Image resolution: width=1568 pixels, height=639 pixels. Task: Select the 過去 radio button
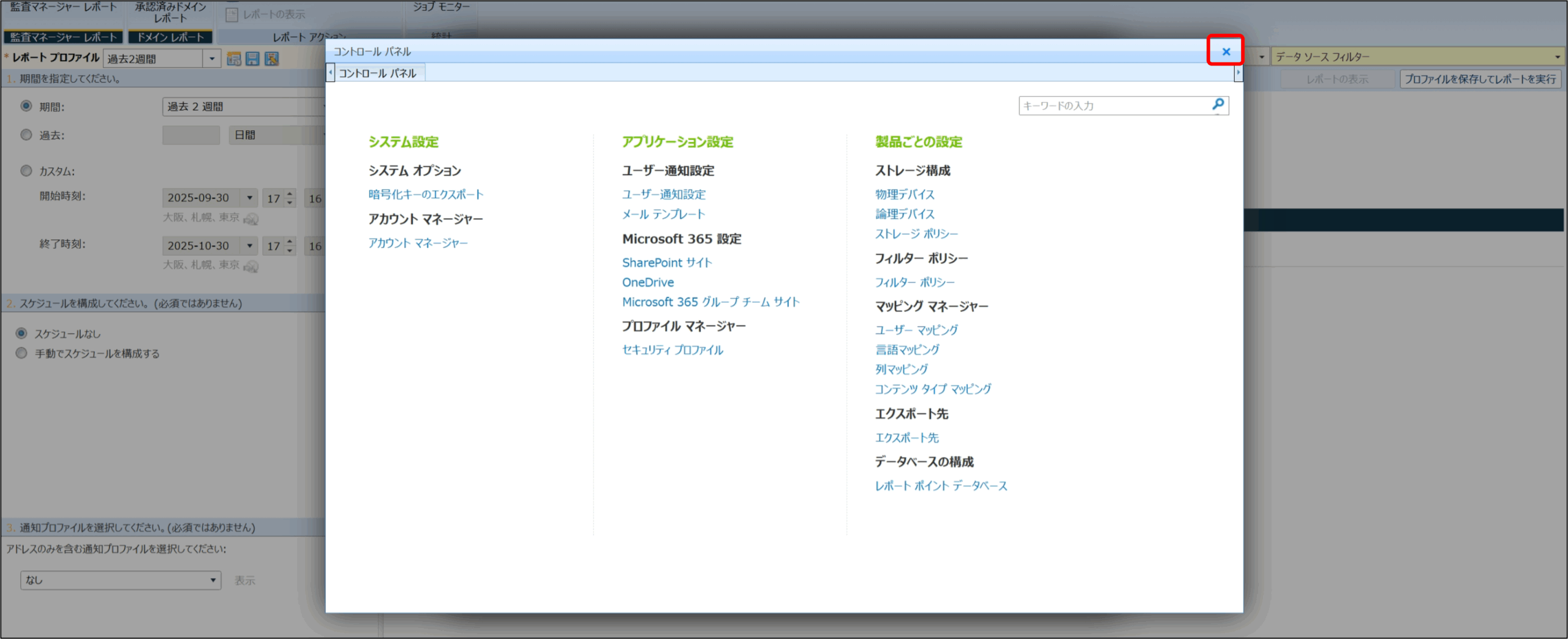tap(26, 135)
